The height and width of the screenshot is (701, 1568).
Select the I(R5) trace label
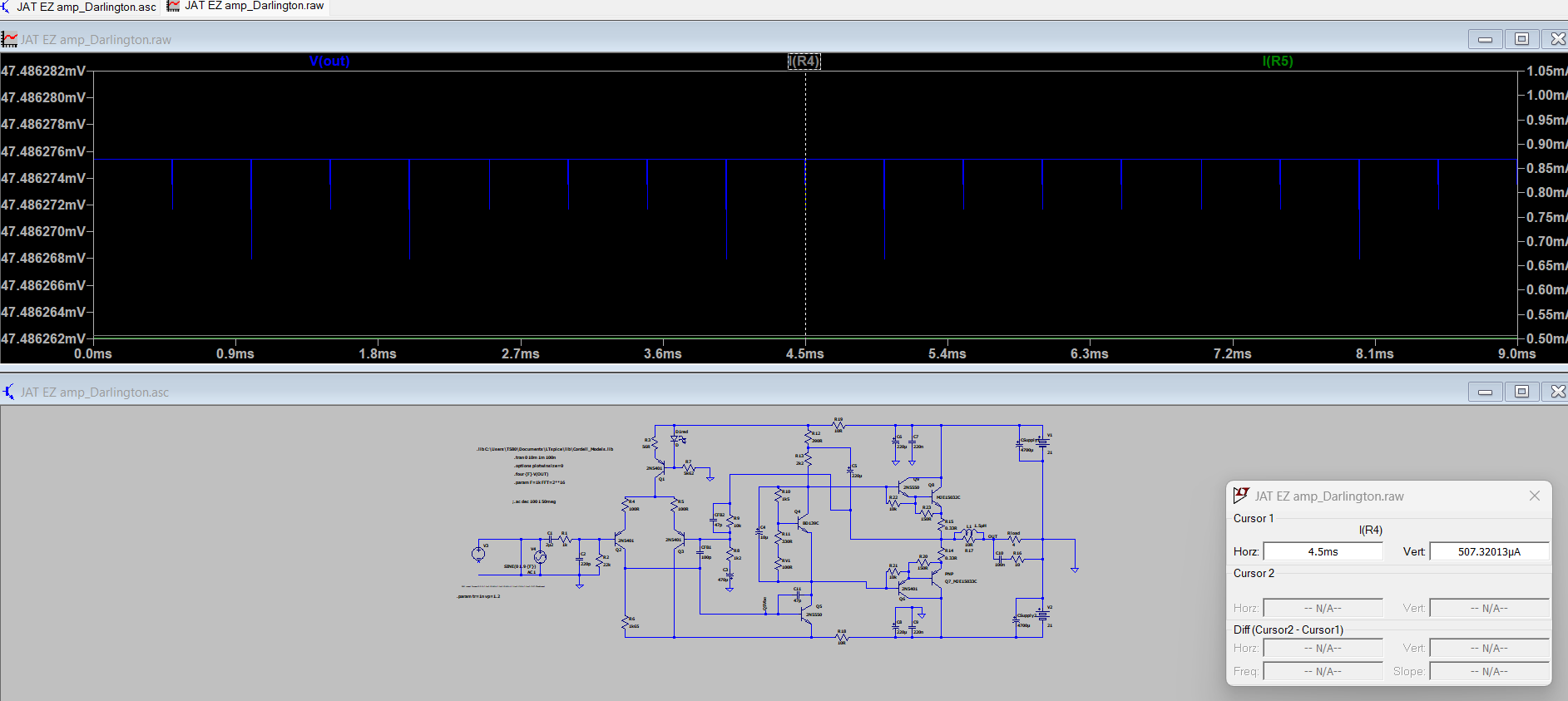coord(1278,61)
